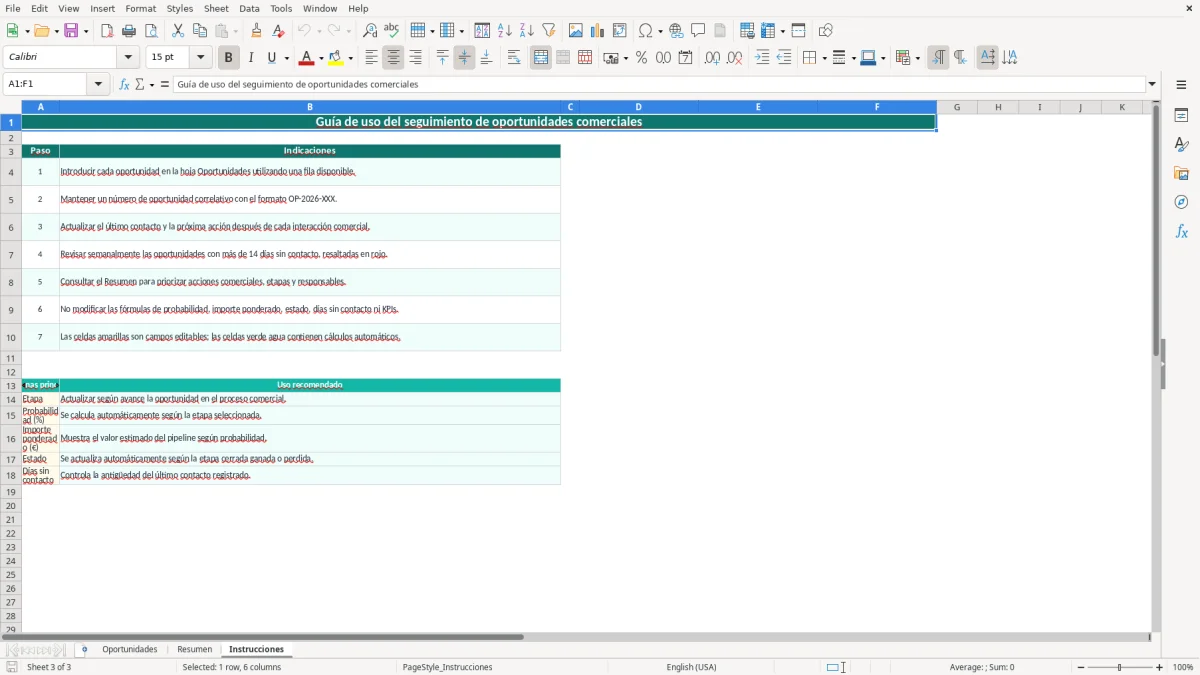The width and height of the screenshot is (1200, 675).
Task: Open sidebar Properties panel
Action: click(x=1182, y=116)
